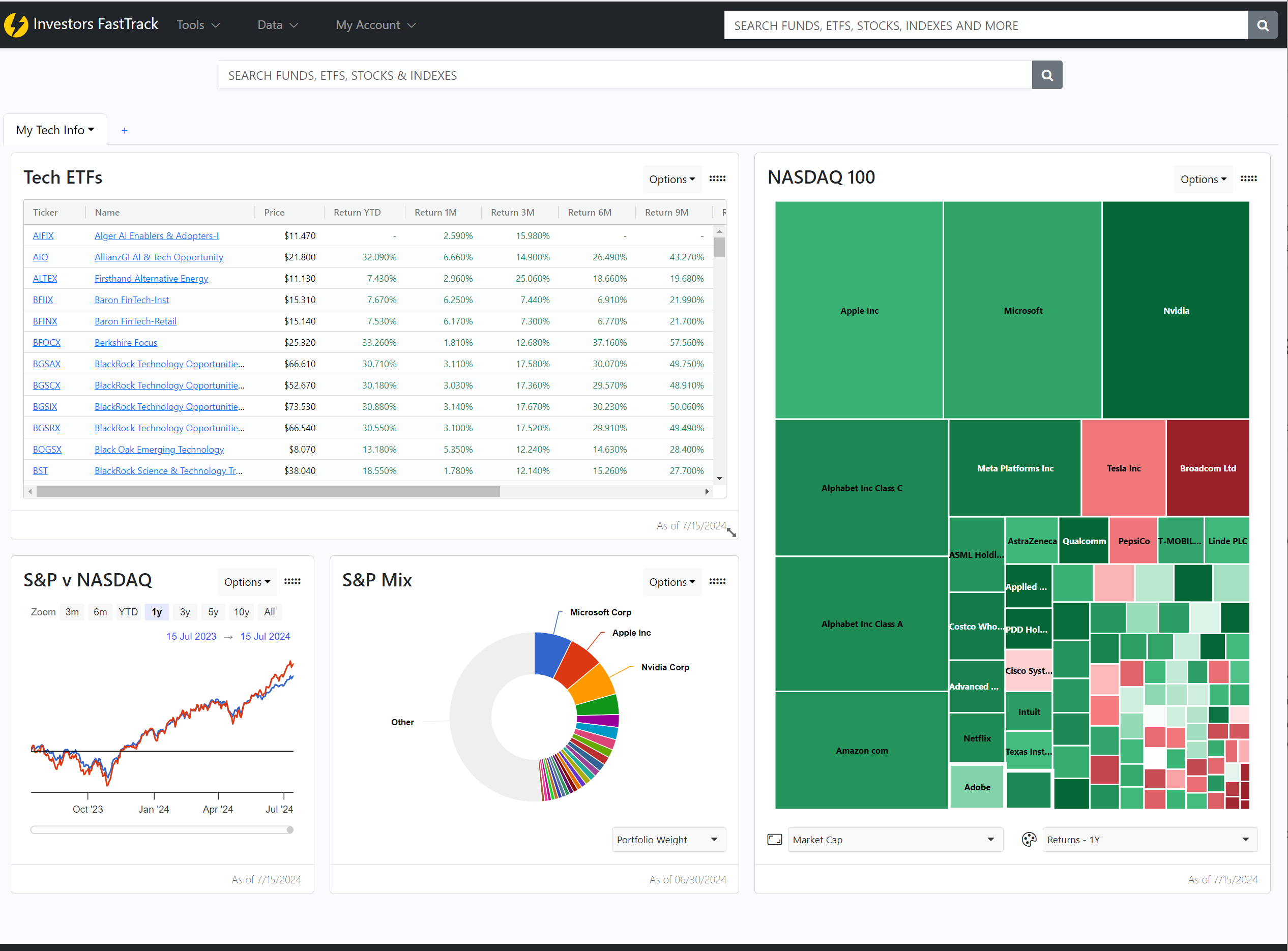1288x951 pixels.
Task: Click the treemap size-by rectangle icon
Action: 774,839
